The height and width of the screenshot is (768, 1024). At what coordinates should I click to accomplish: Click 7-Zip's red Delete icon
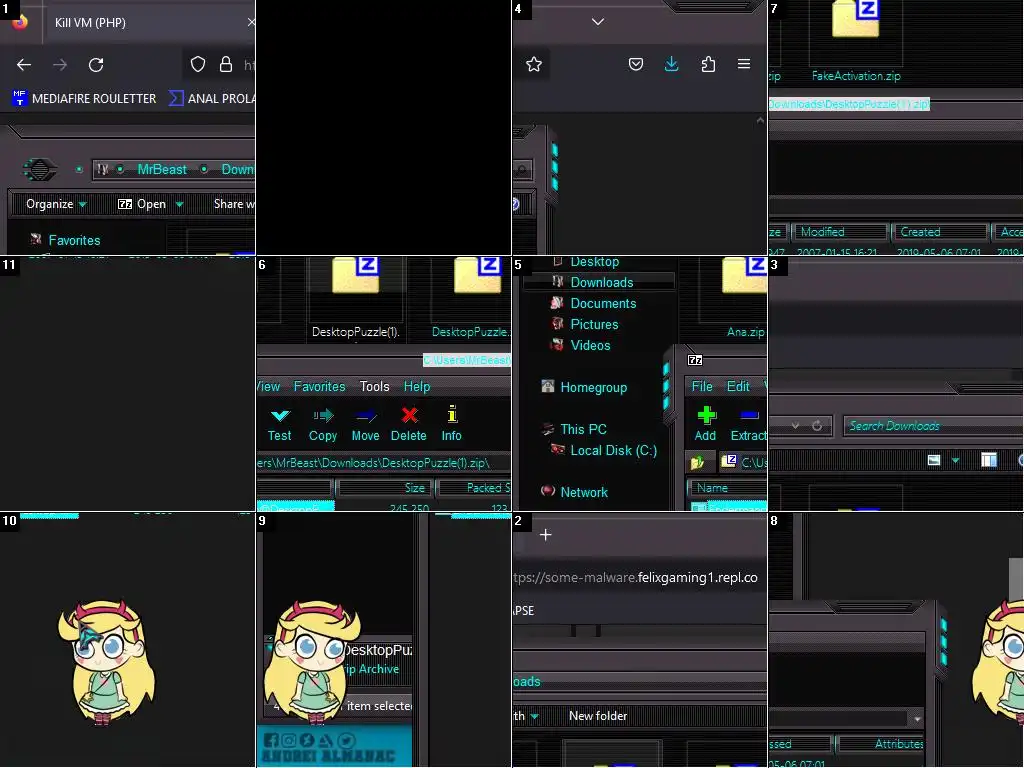(x=409, y=424)
